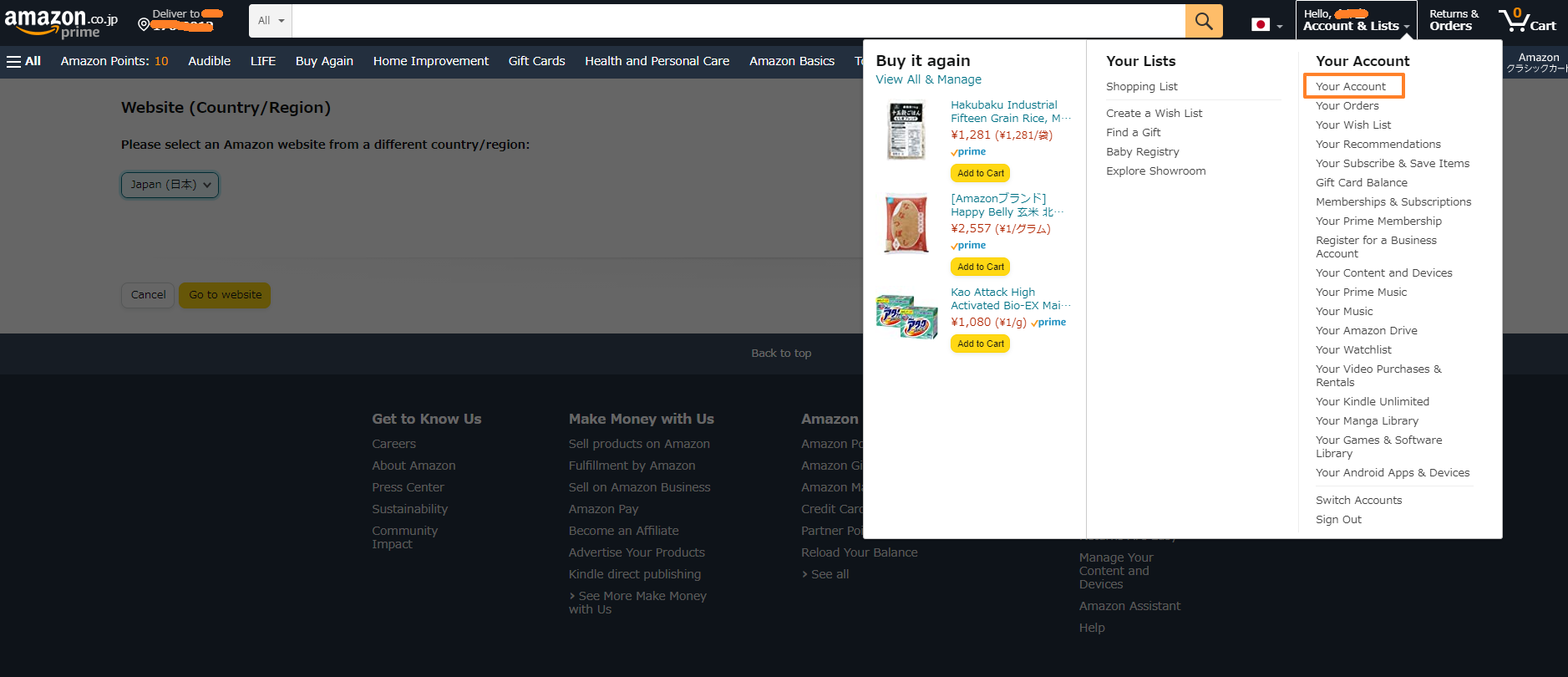Open Careers in the footer
1568x677 pixels.
point(393,444)
